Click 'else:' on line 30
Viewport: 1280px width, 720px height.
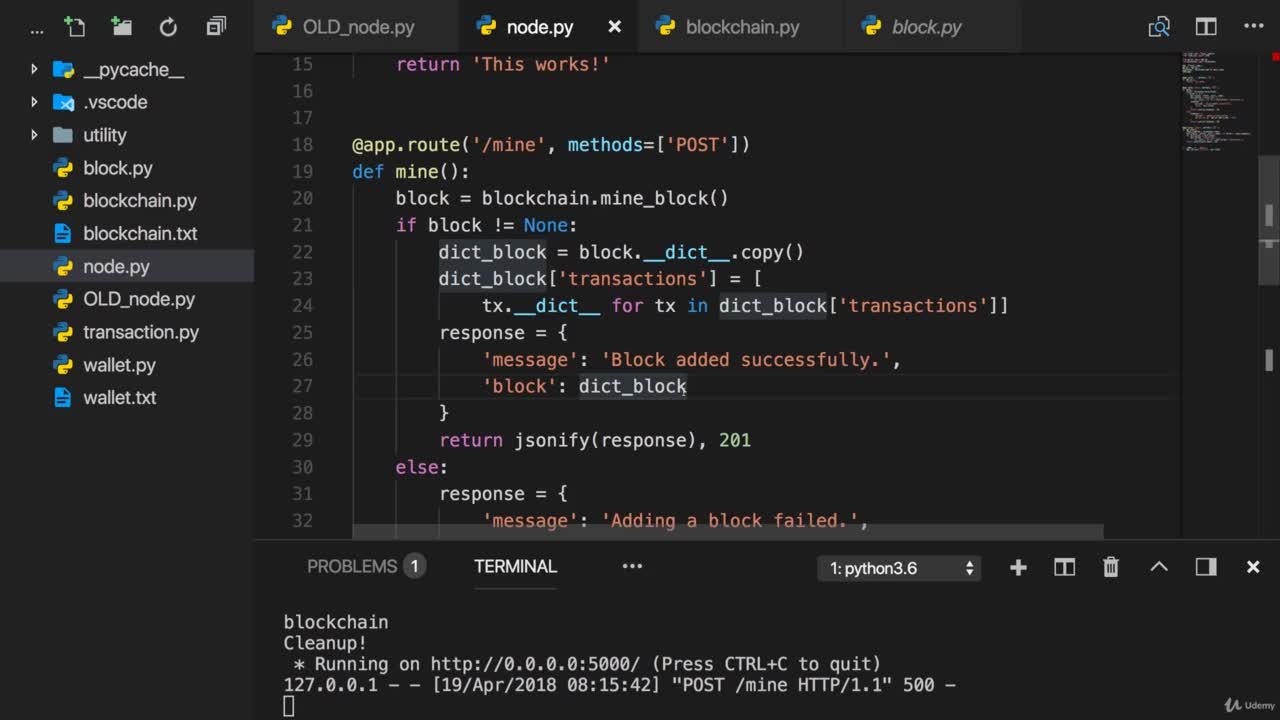coord(421,467)
